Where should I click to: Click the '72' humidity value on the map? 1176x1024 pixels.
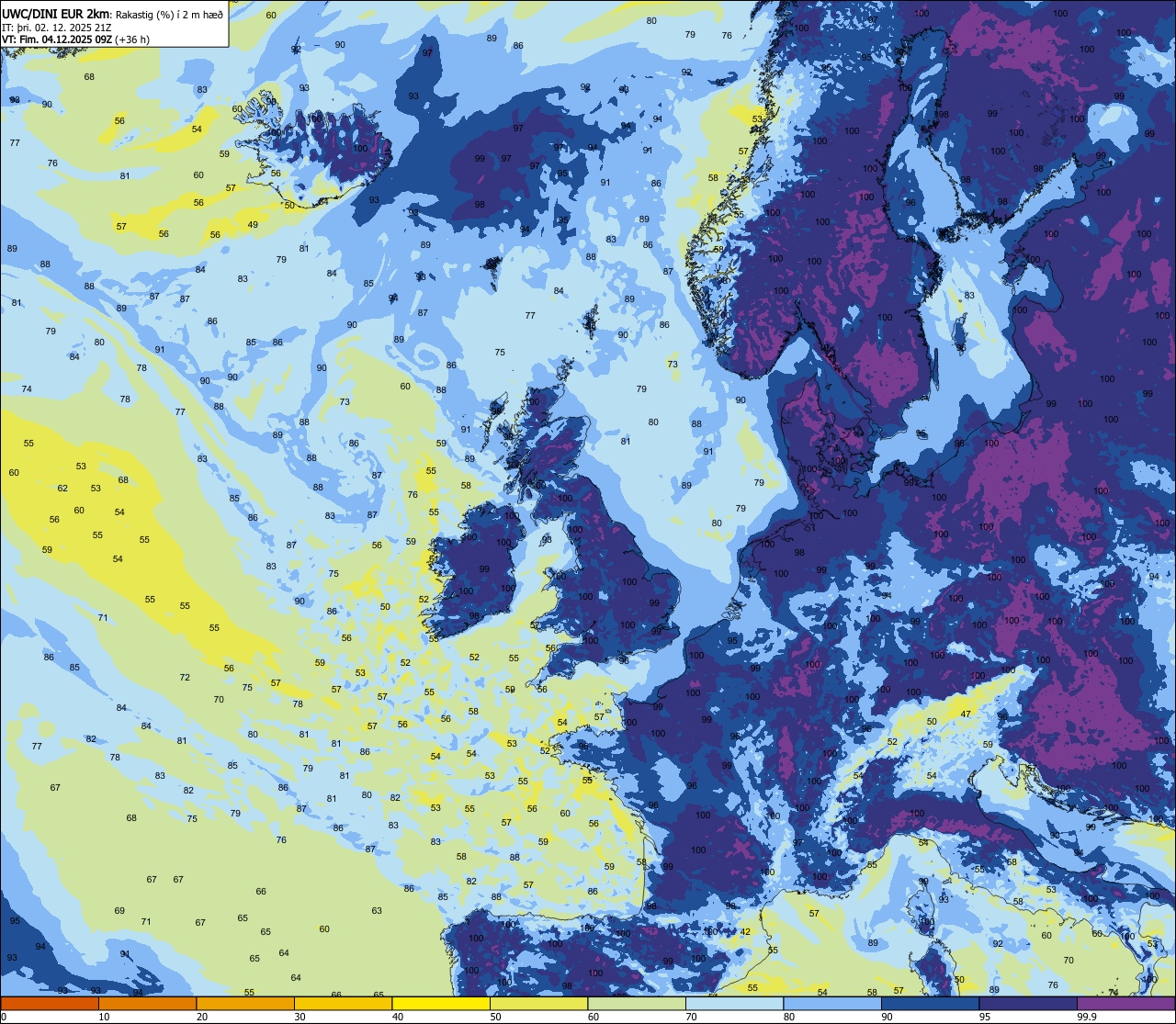click(x=185, y=677)
